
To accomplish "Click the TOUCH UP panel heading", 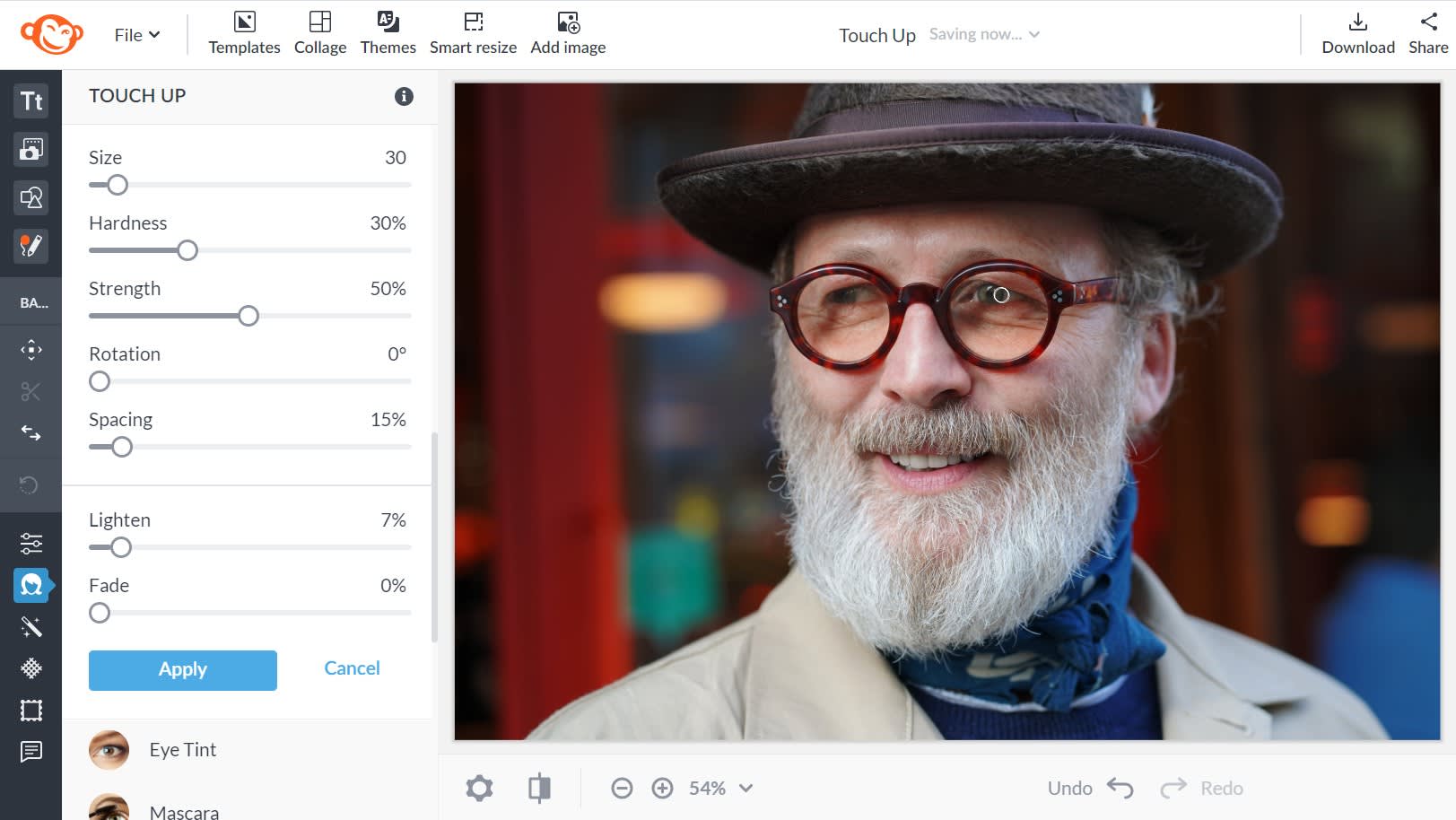I will (137, 96).
